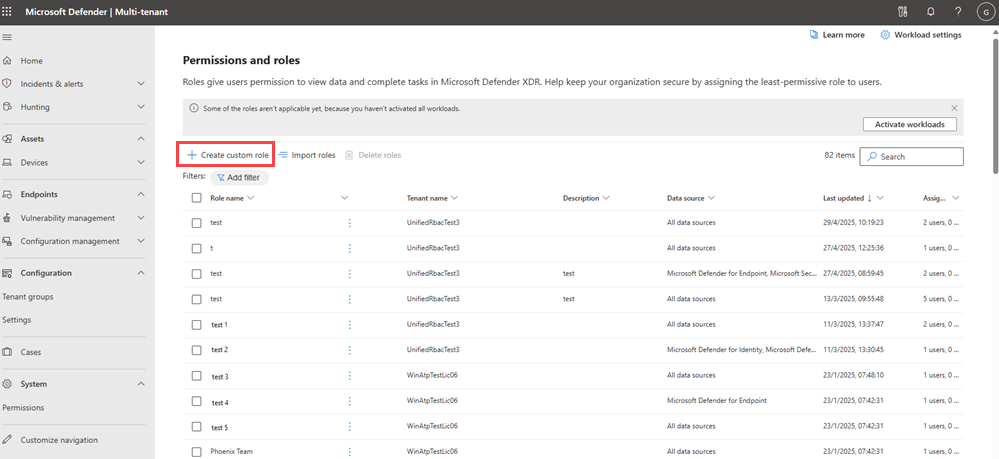The width and height of the screenshot is (999, 459).
Task: Open more options for role 'test 2'
Action: (x=349, y=350)
